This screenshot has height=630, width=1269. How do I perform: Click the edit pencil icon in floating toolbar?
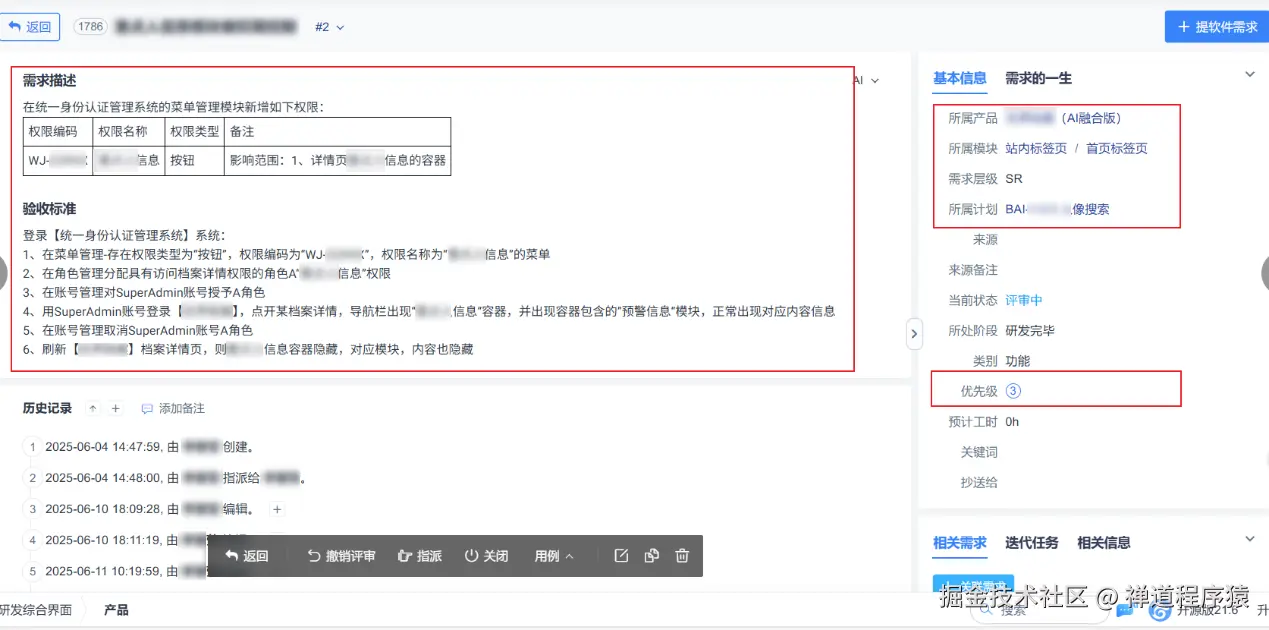[622, 555]
